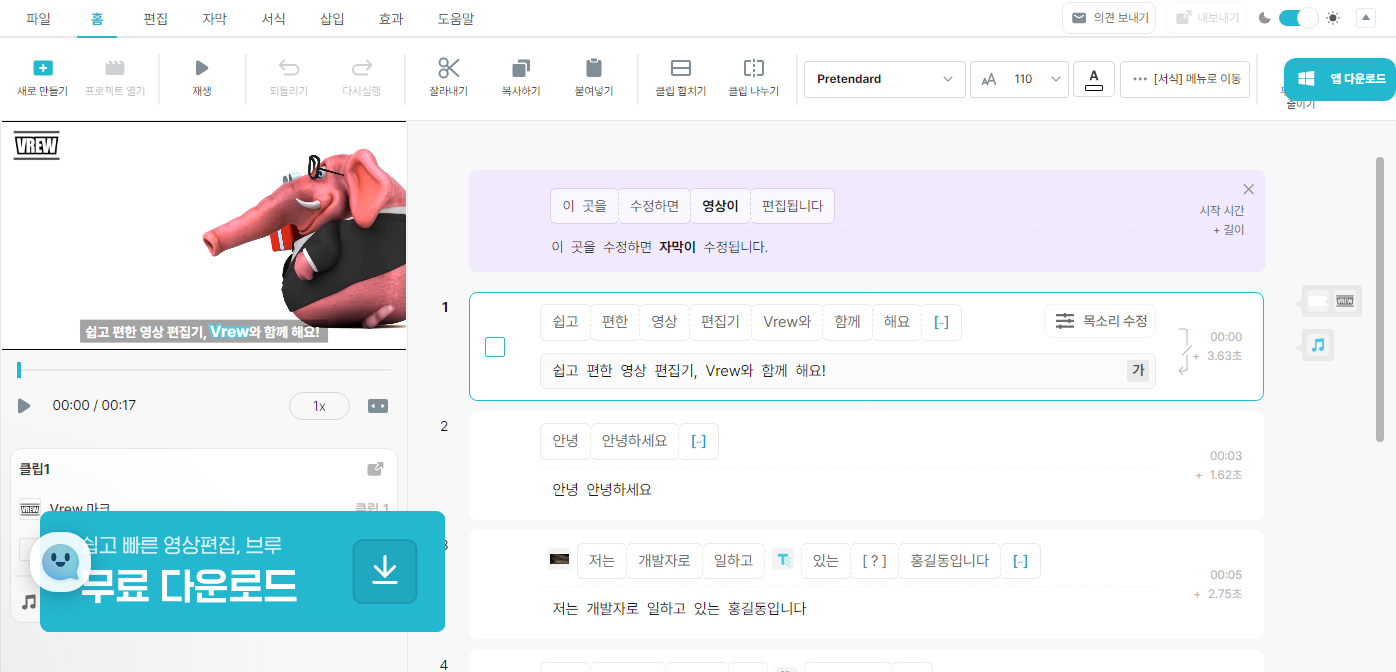
Task: Open the 1x playback speed selector
Action: click(x=319, y=406)
